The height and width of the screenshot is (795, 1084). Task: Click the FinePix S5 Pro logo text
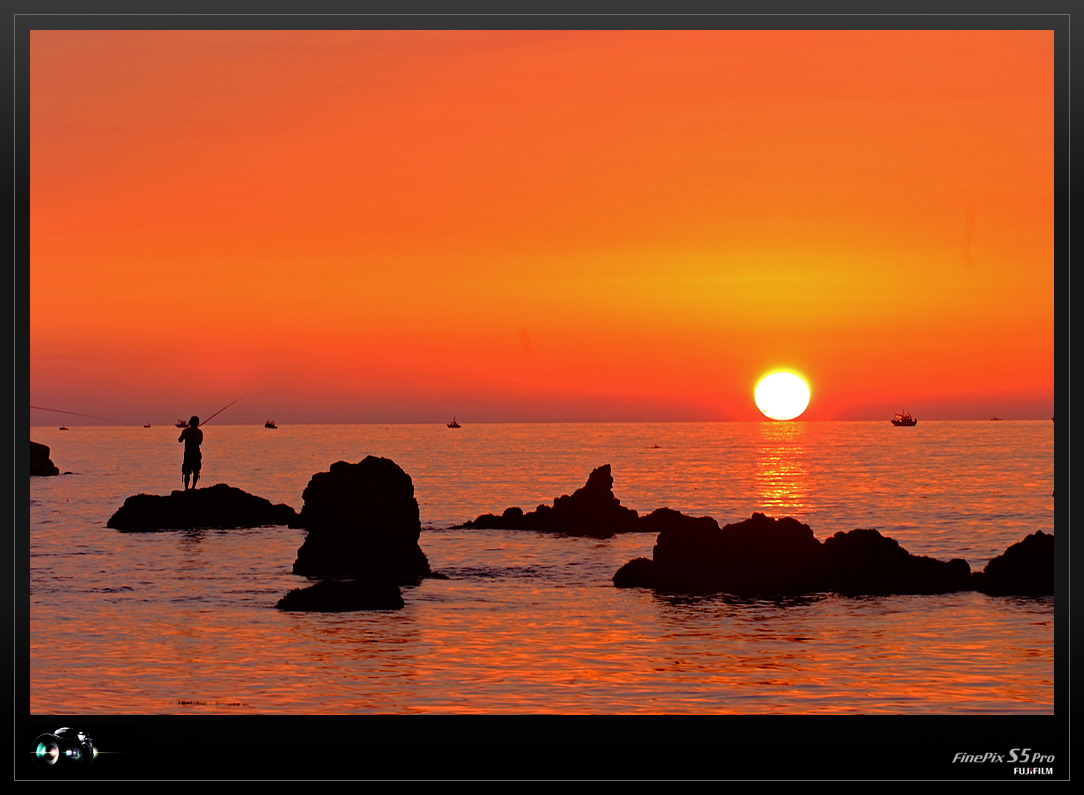tap(1002, 756)
